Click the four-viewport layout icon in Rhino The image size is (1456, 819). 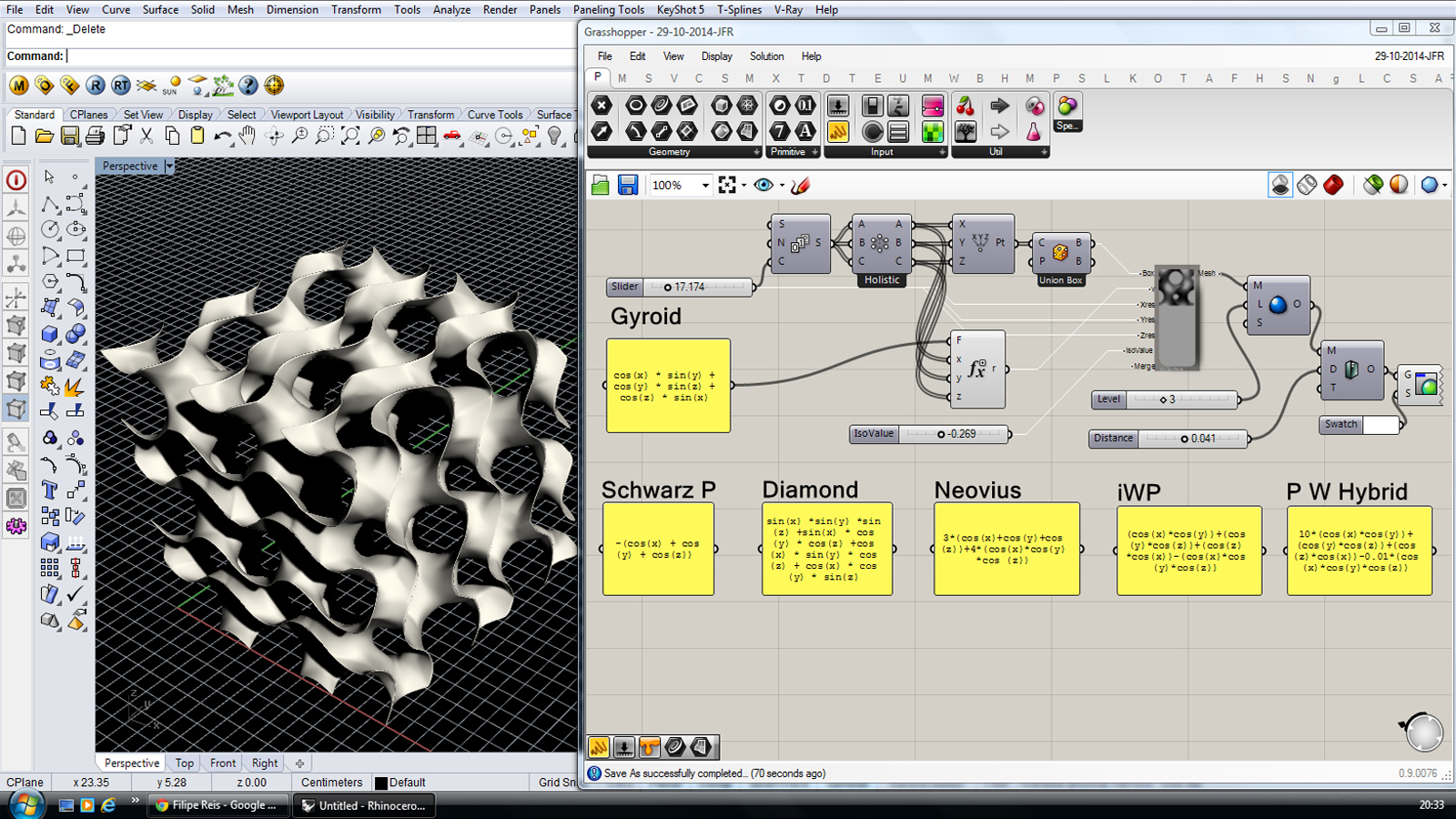click(427, 136)
